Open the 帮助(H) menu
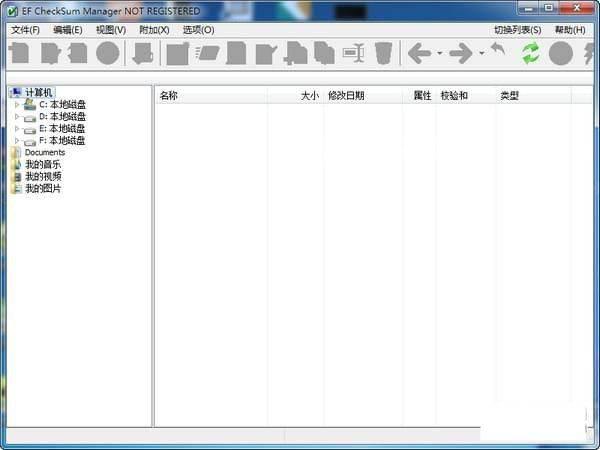This screenshot has height=450, width=600. coord(570,30)
